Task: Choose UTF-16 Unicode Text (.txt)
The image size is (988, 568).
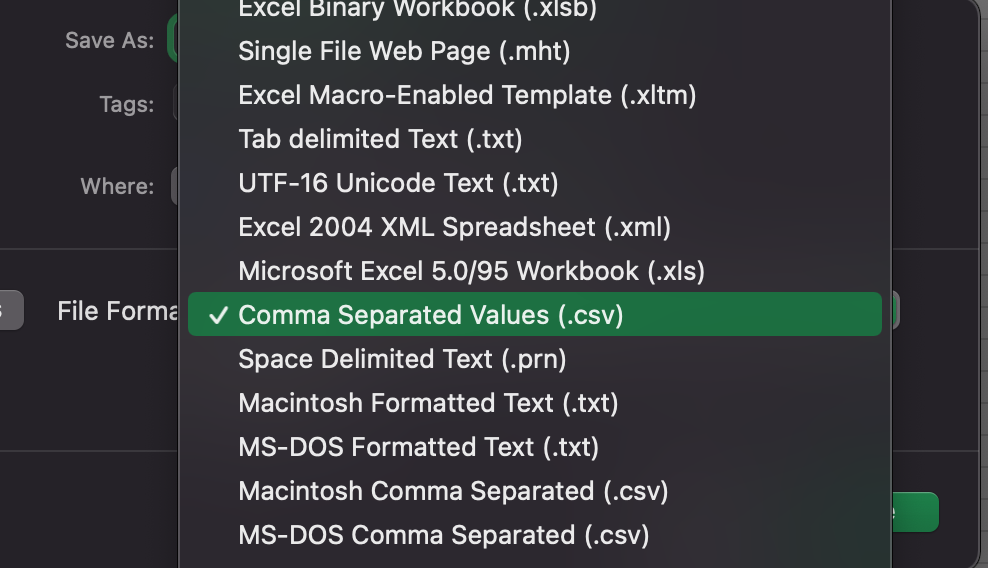Action: [x=398, y=183]
